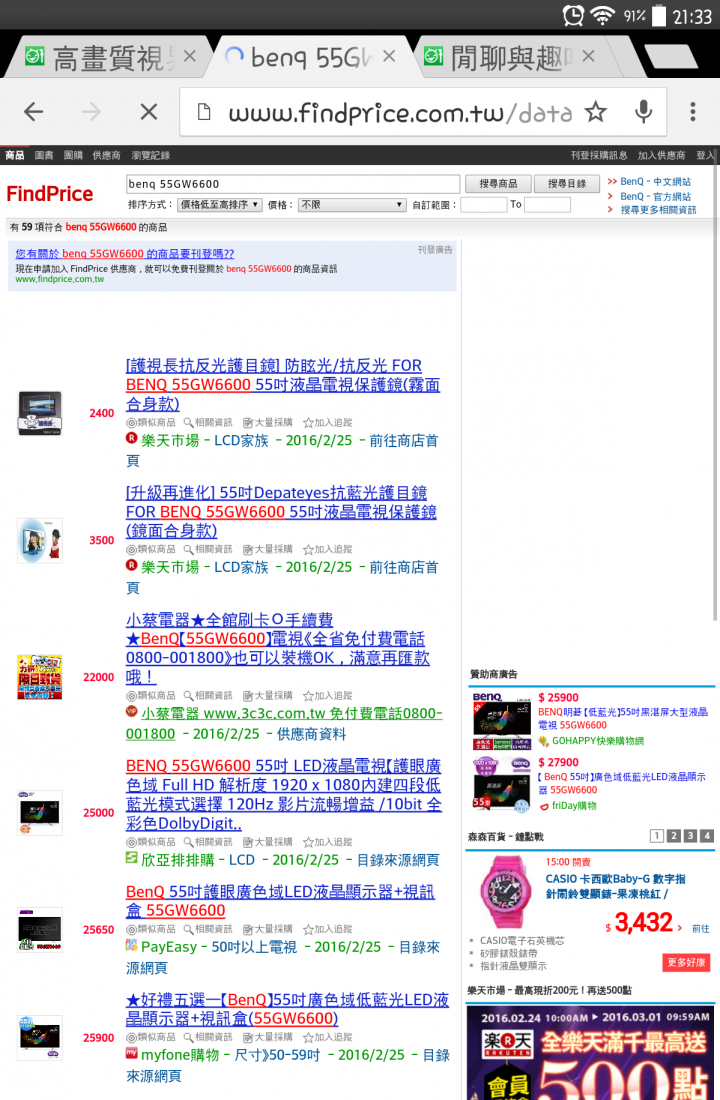Click 加入追蹤 star for the 25000 item
The width and height of the screenshot is (720, 1100).
pos(327,842)
